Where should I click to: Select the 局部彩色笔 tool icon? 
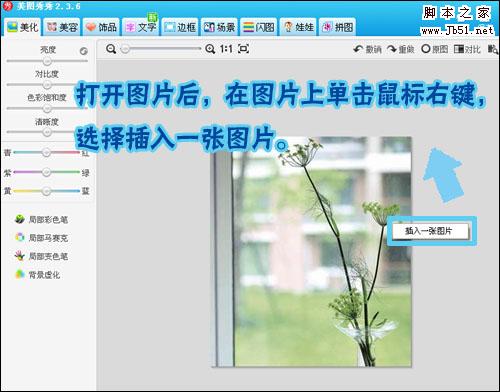tap(20, 219)
